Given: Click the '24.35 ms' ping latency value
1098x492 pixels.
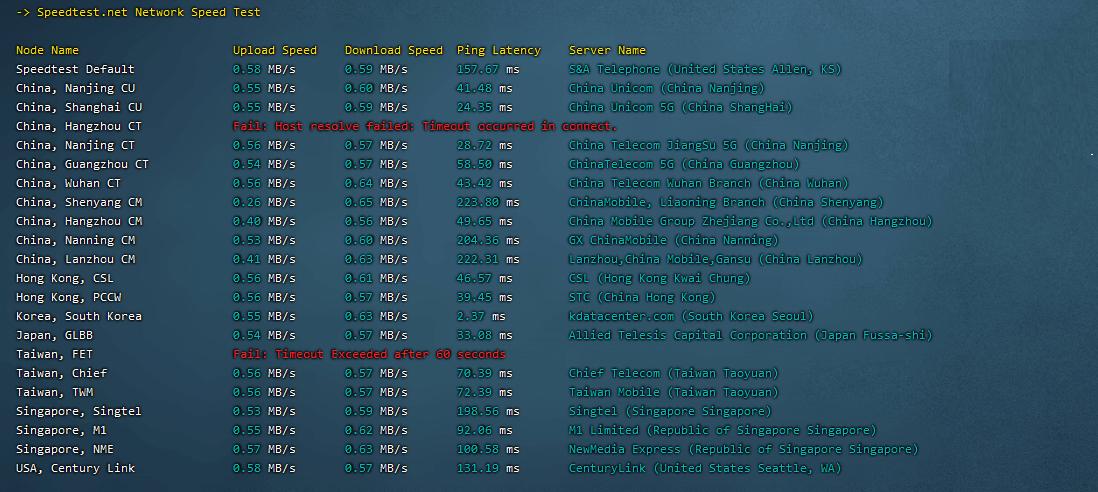Looking at the screenshot, I should click(485, 107).
